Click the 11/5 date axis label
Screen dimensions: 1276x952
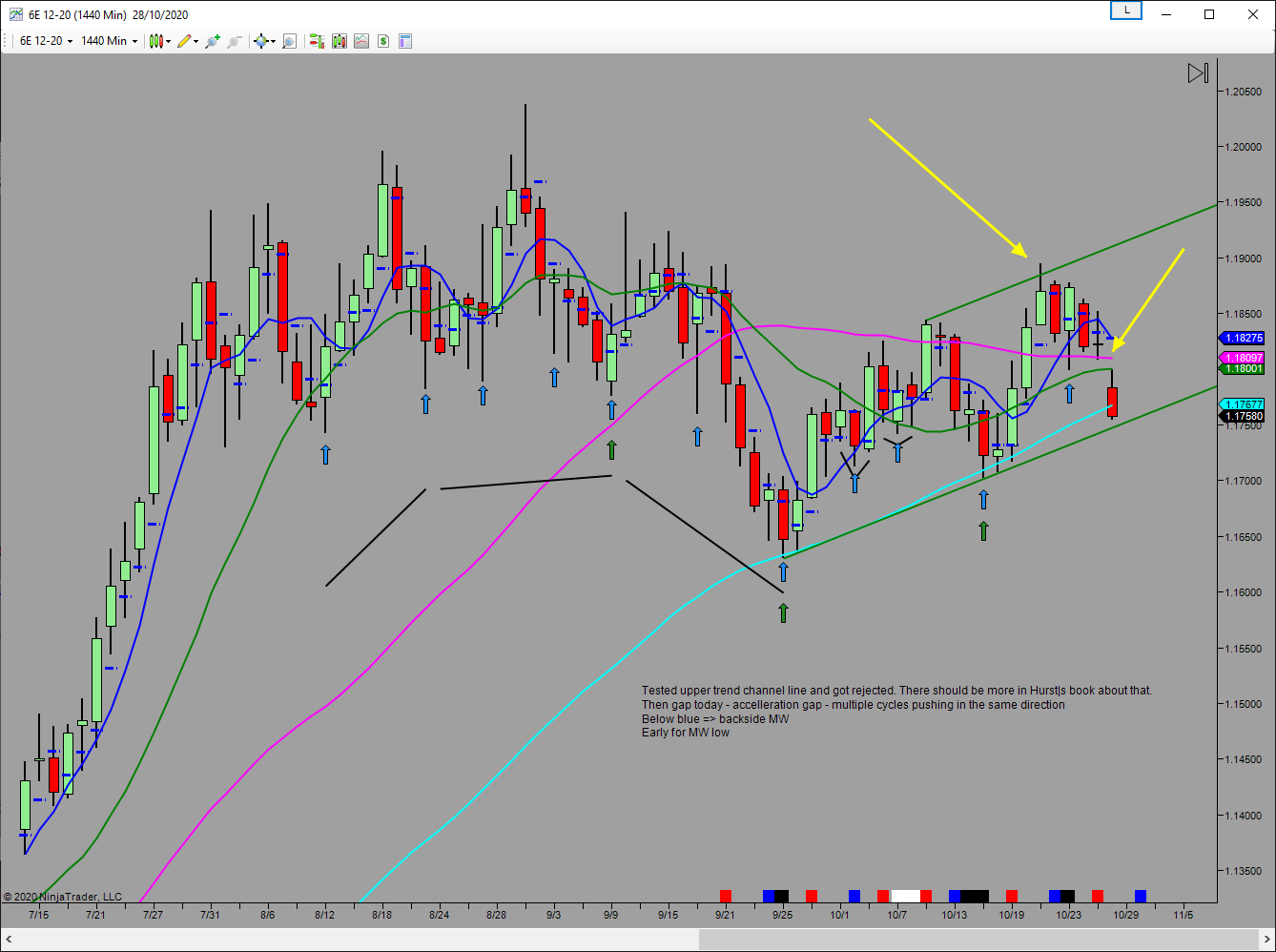1183,915
